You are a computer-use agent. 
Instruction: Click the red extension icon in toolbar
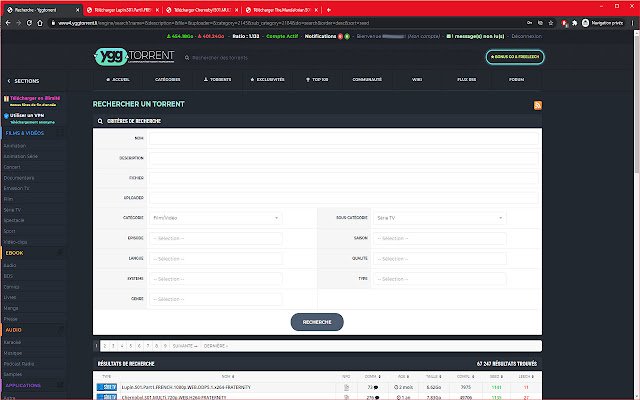pyautogui.click(x=564, y=23)
